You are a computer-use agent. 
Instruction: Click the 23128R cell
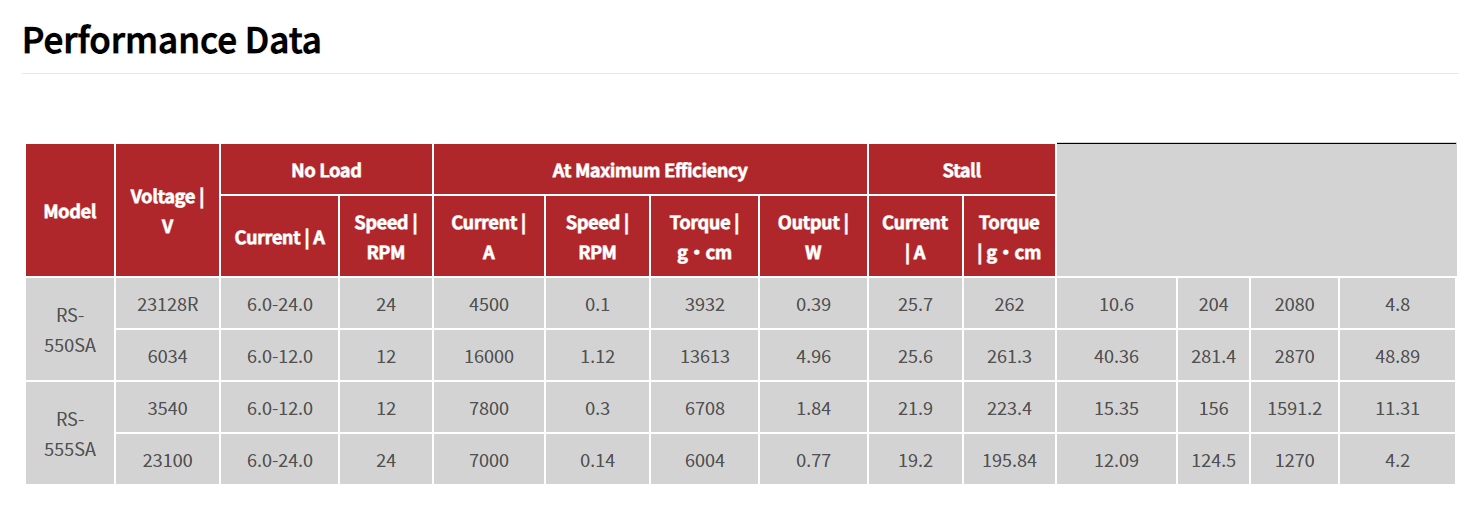(x=167, y=304)
